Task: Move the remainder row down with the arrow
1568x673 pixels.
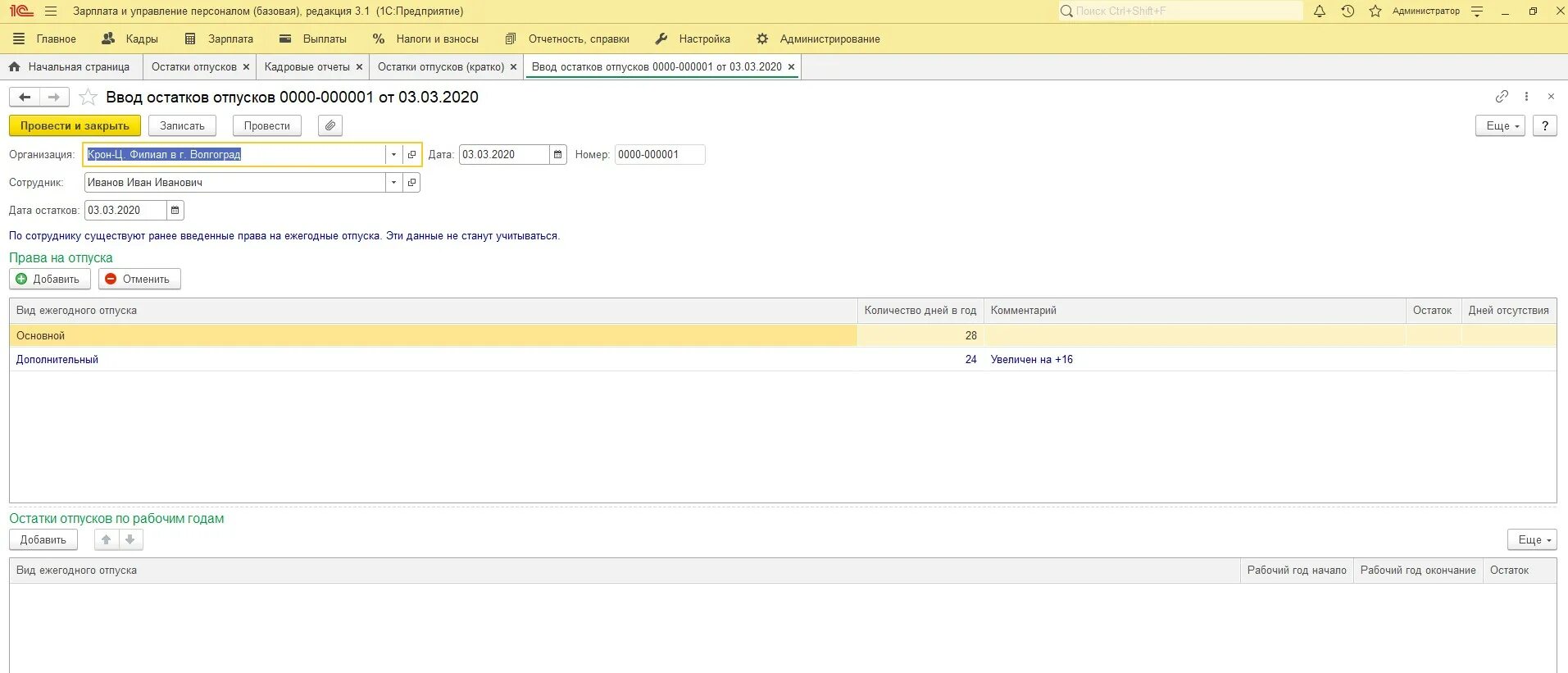Action: [x=130, y=539]
